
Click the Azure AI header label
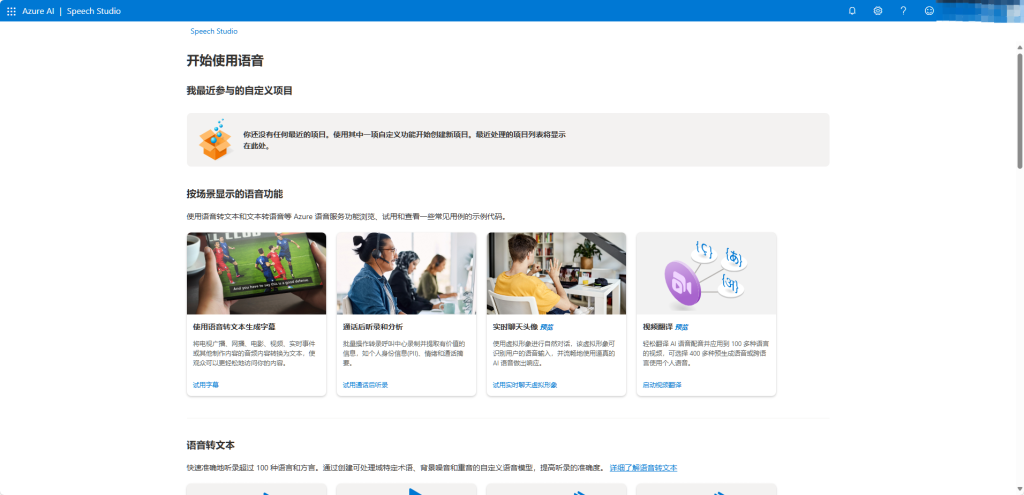39,11
